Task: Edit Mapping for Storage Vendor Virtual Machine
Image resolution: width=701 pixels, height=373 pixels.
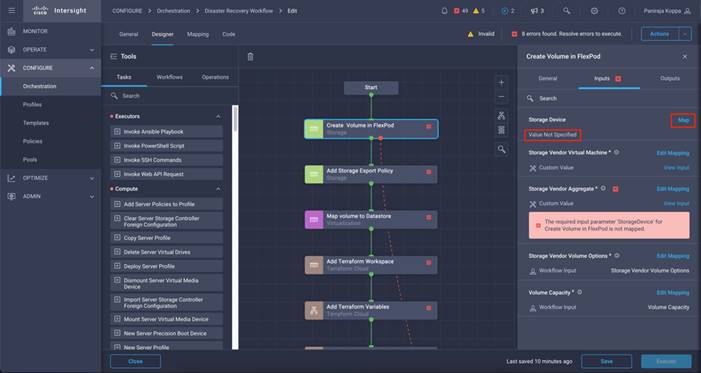Action: pyautogui.click(x=673, y=153)
